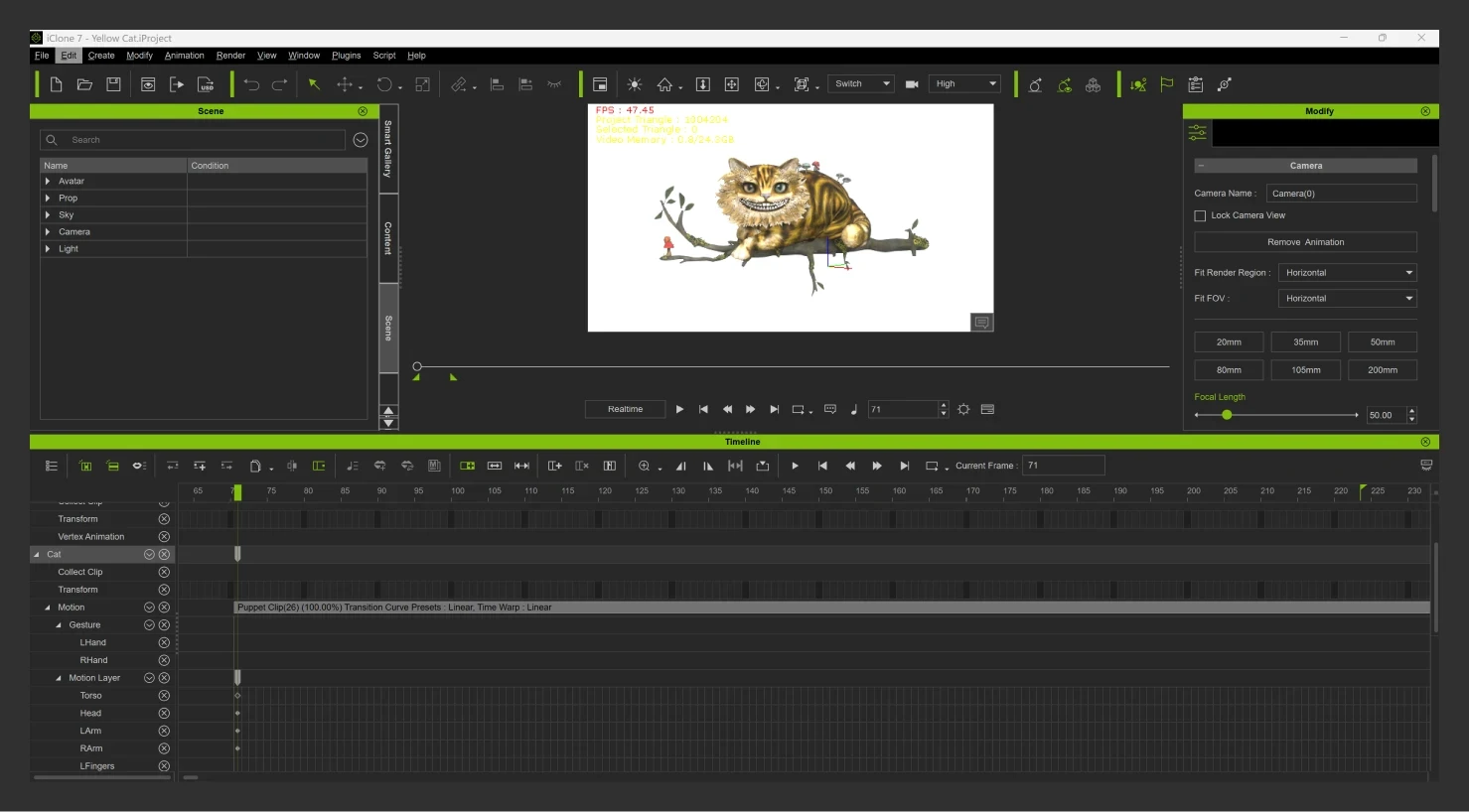This screenshot has height=812, width=1469.
Task: Click the Home view icon
Action: [x=664, y=84]
